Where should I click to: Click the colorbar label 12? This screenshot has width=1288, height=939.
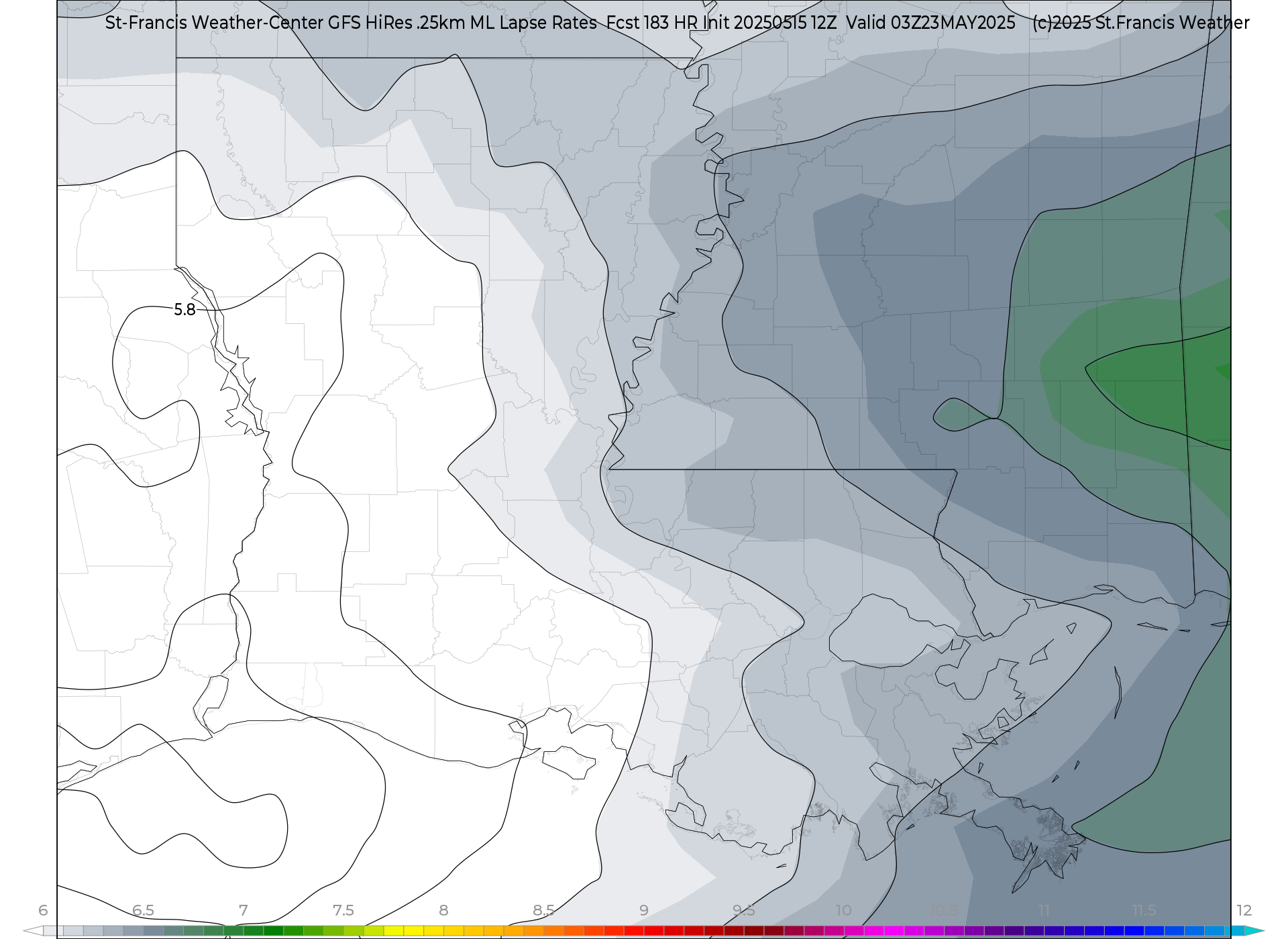pos(1244,910)
